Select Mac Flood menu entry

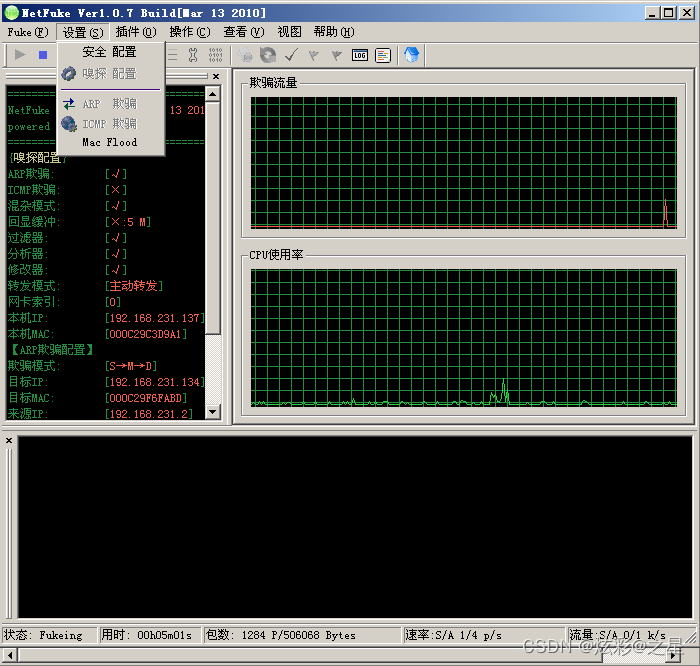pos(111,142)
